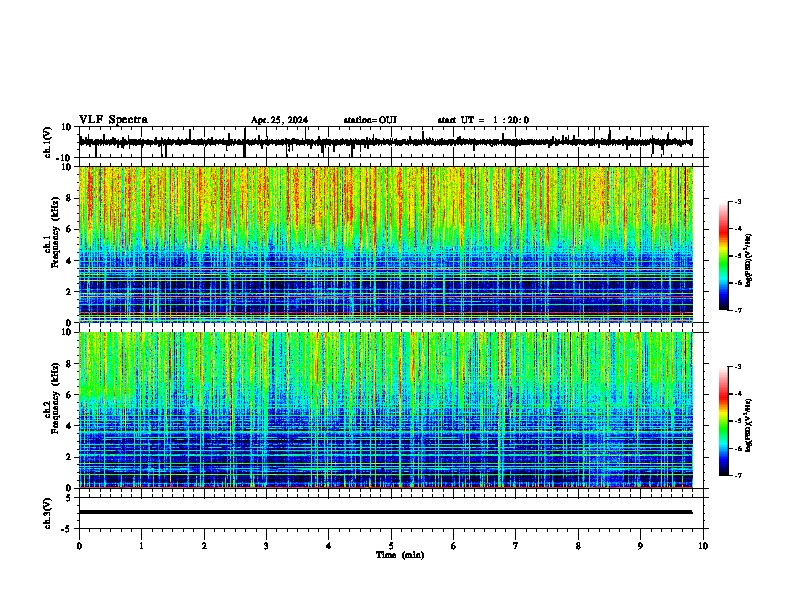Click the "-3" label on ch.1 color bar
Viewport: 792px width, 612px height.
pyautogui.click(x=738, y=202)
